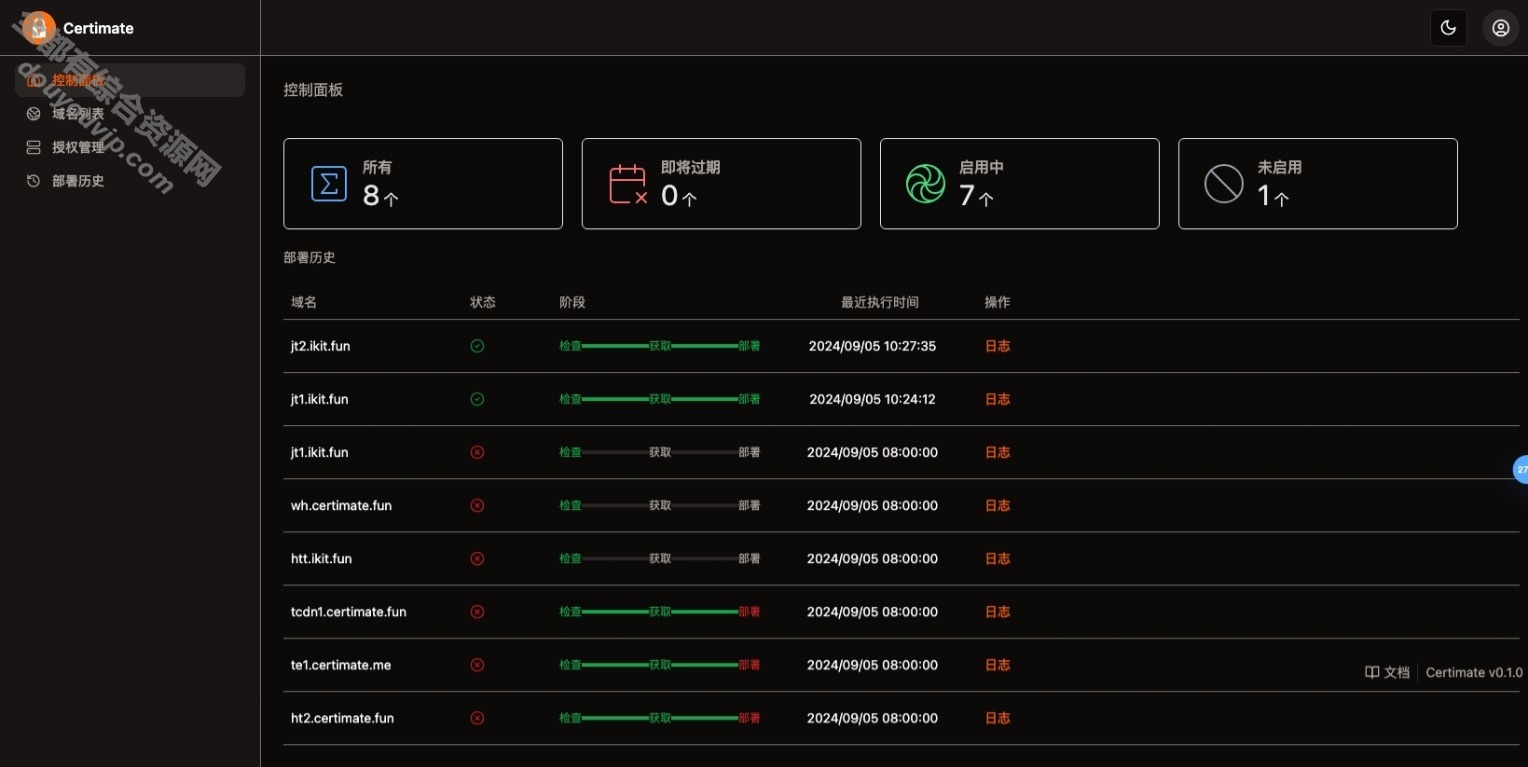Viewport: 1528px width, 767px height.
Task: Click the book icon beside 文档
Action: point(1372,672)
